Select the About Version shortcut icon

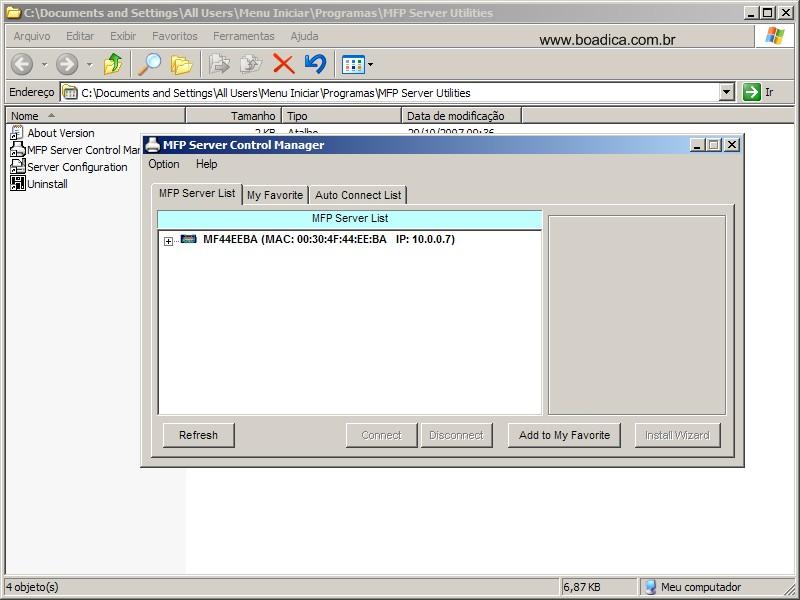tap(17, 133)
